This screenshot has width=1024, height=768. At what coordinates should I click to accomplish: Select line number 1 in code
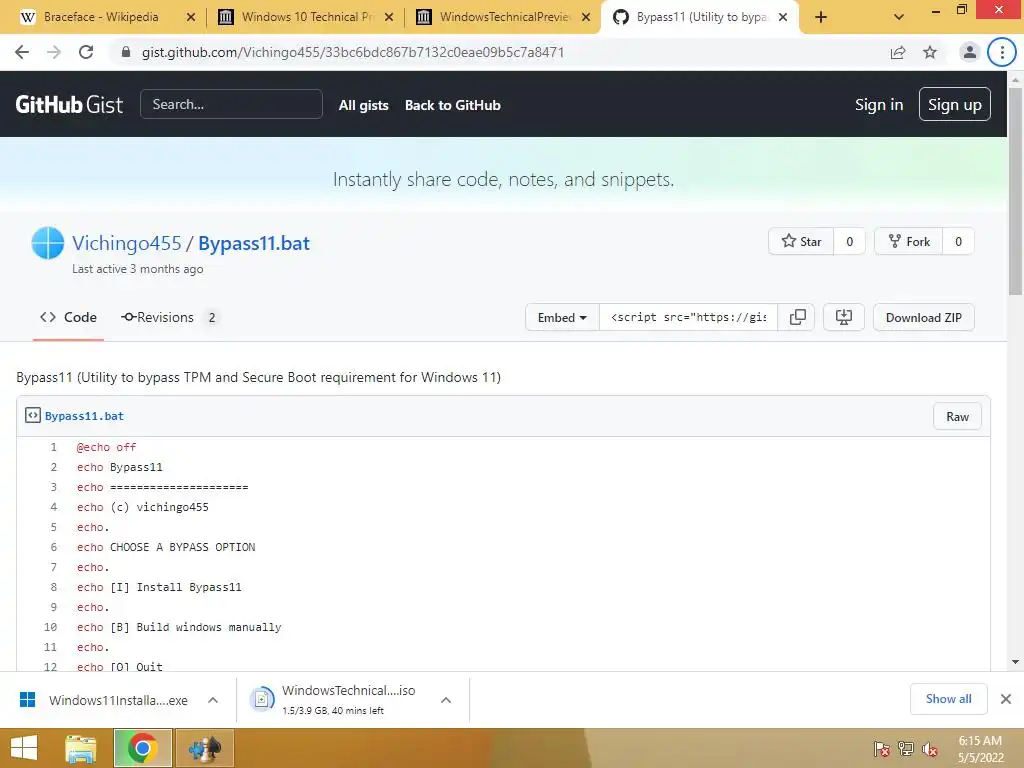click(54, 447)
